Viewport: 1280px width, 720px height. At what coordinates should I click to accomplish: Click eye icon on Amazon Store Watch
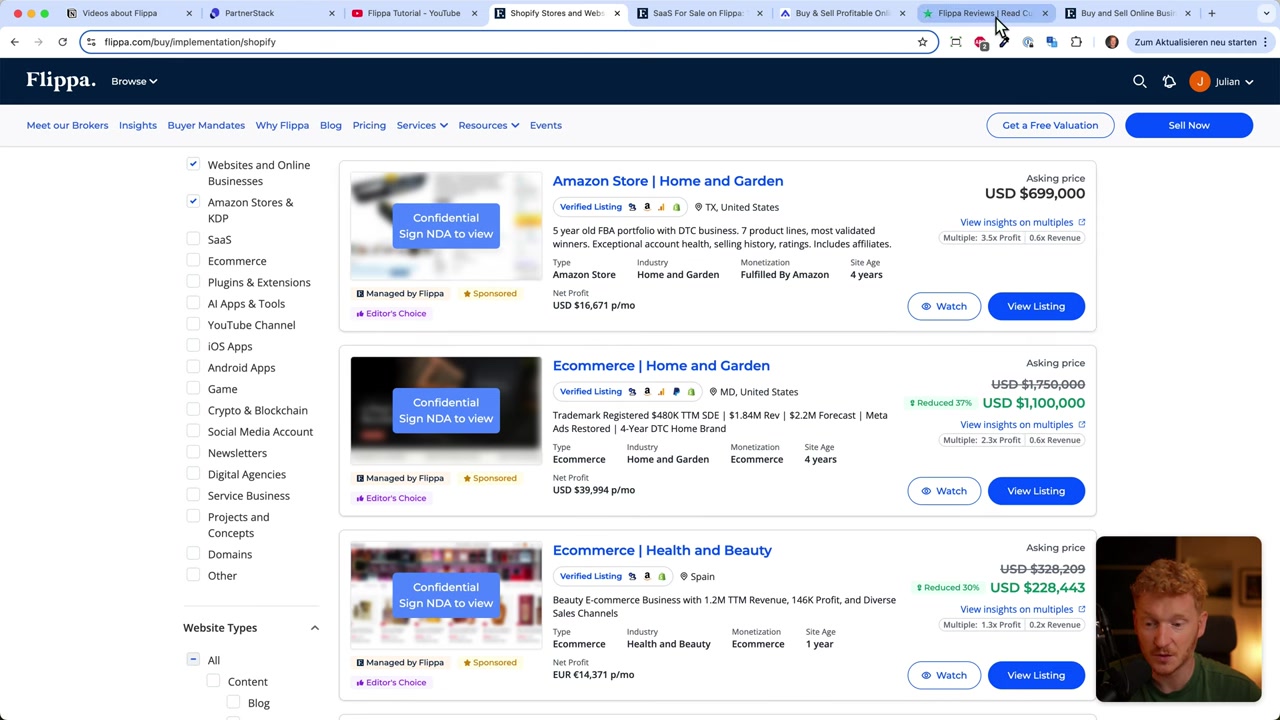(x=926, y=306)
